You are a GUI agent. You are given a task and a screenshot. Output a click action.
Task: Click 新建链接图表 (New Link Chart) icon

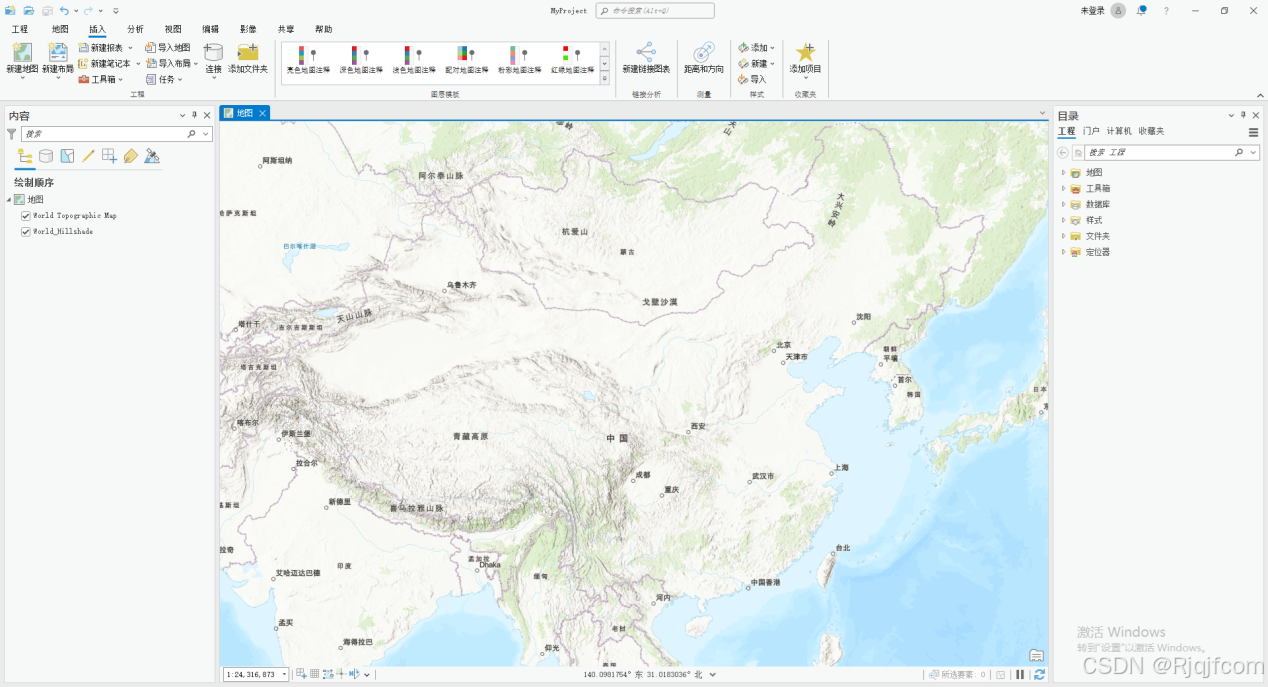click(x=646, y=52)
